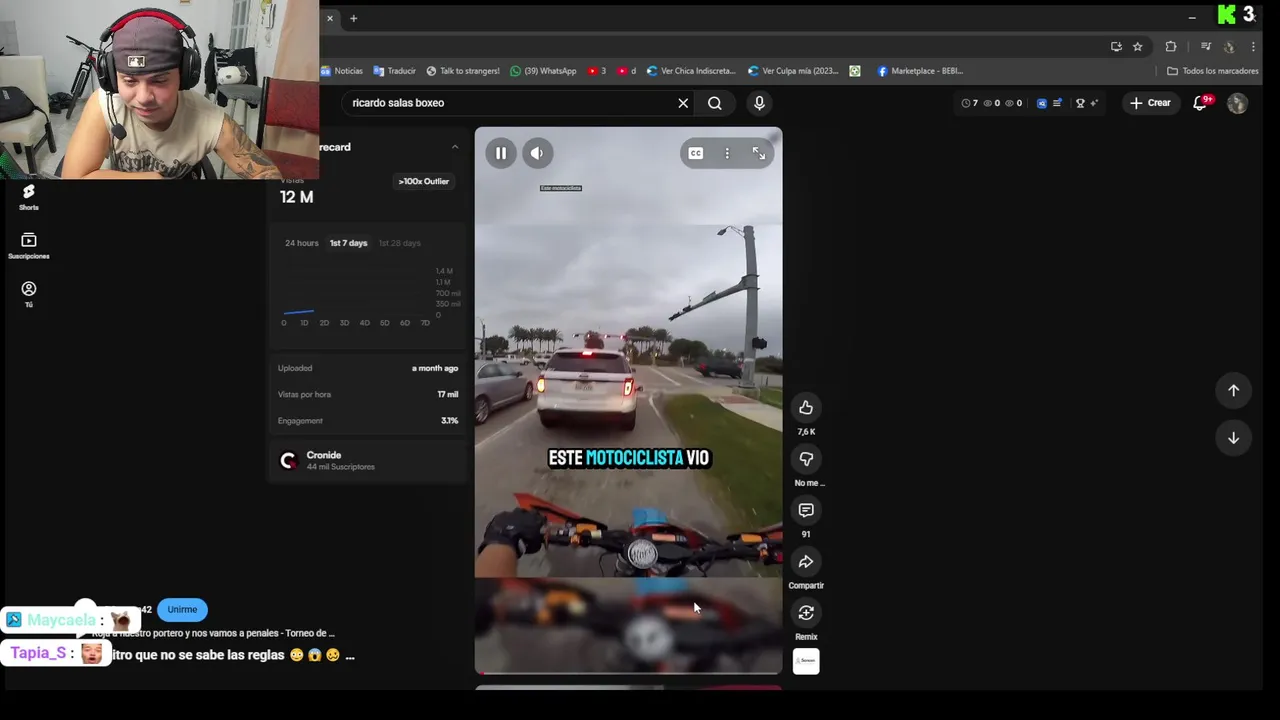Open the '(39) WhatsApp' bookmark
This screenshot has height=720, width=1280.
543,71
